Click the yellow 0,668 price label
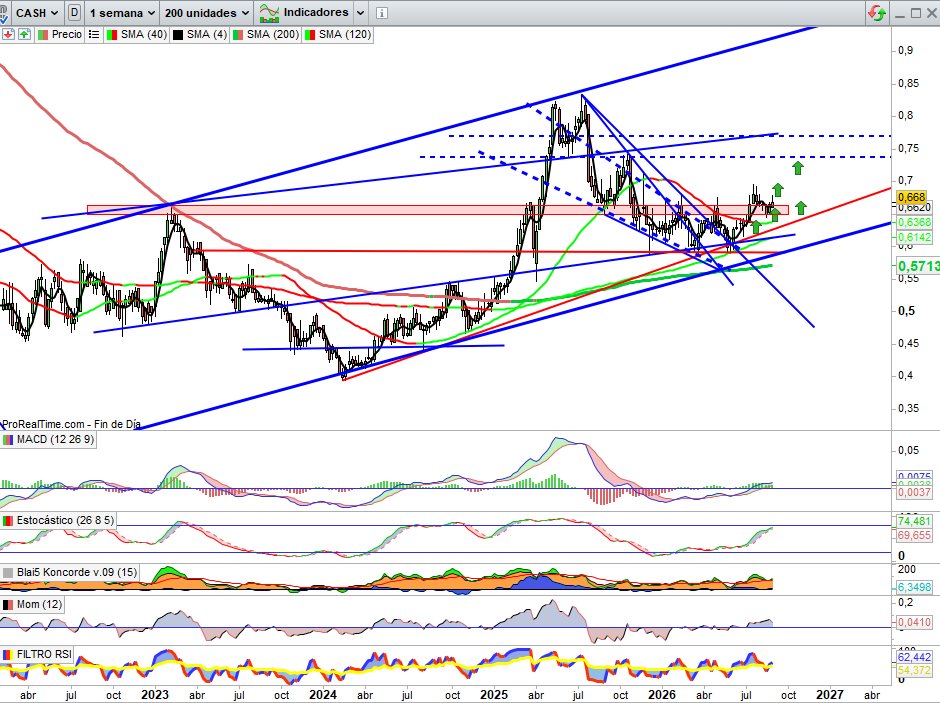The image size is (940, 703). coord(912,197)
